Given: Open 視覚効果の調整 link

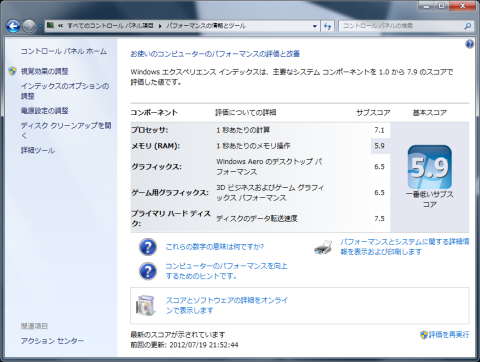Looking at the screenshot, I should click(45, 71).
